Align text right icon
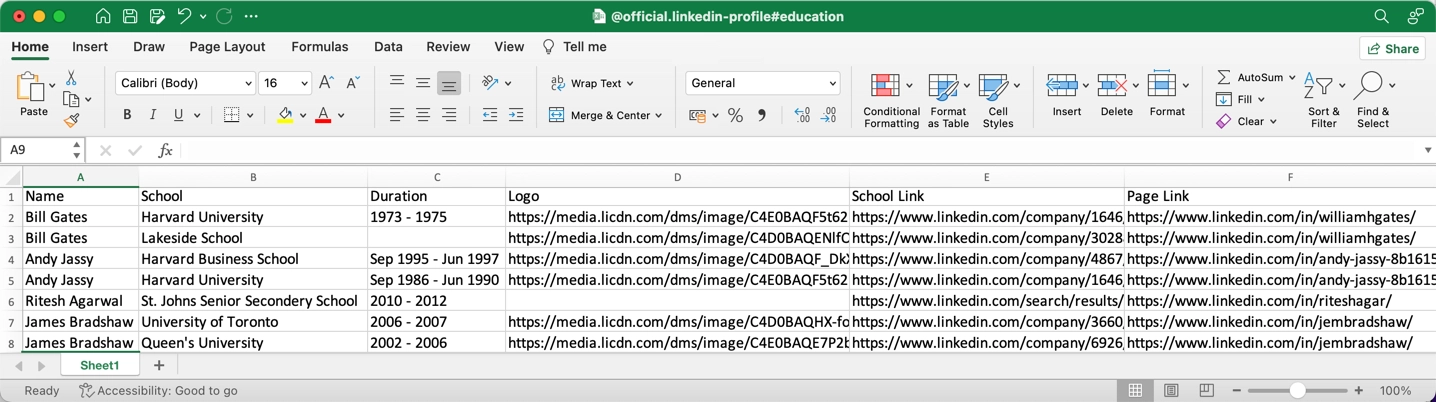Viewport: 1436px width, 402px height. click(x=449, y=115)
